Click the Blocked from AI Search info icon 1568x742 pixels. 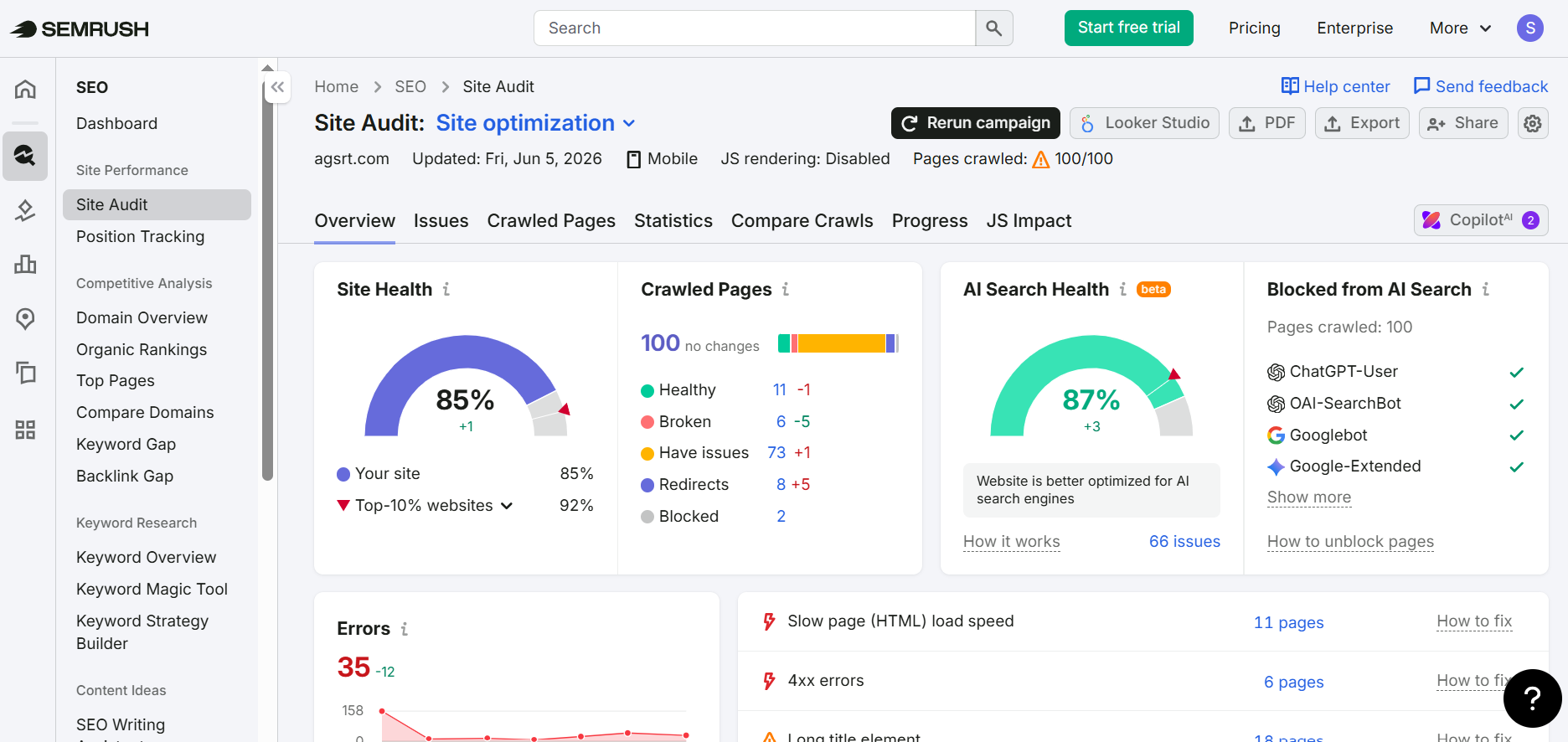tap(1485, 289)
